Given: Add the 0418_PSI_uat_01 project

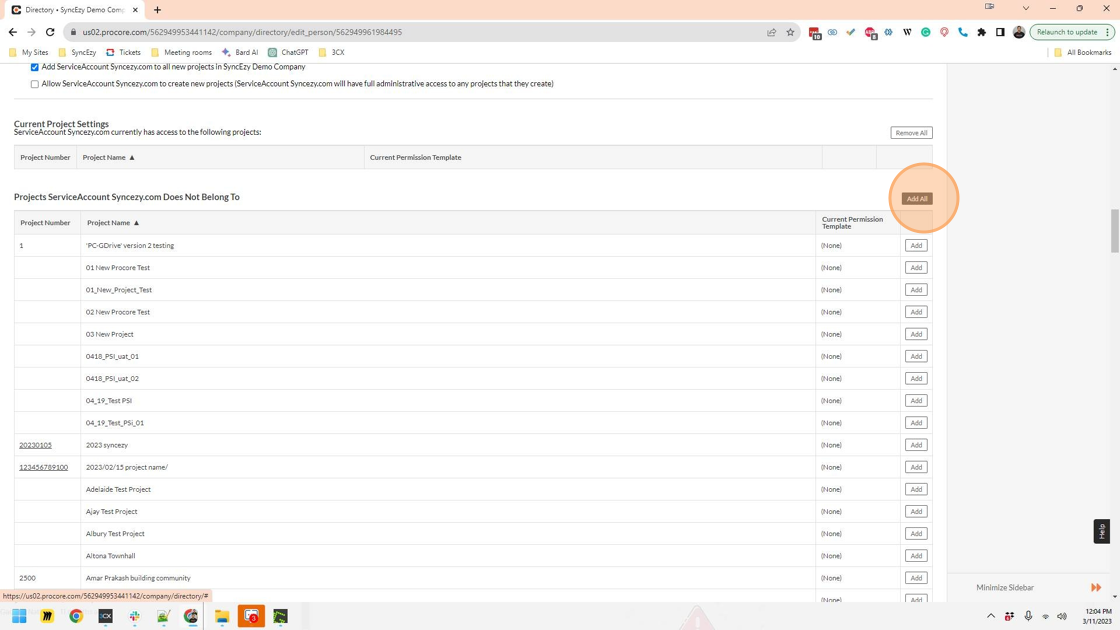Looking at the screenshot, I should pos(916,356).
